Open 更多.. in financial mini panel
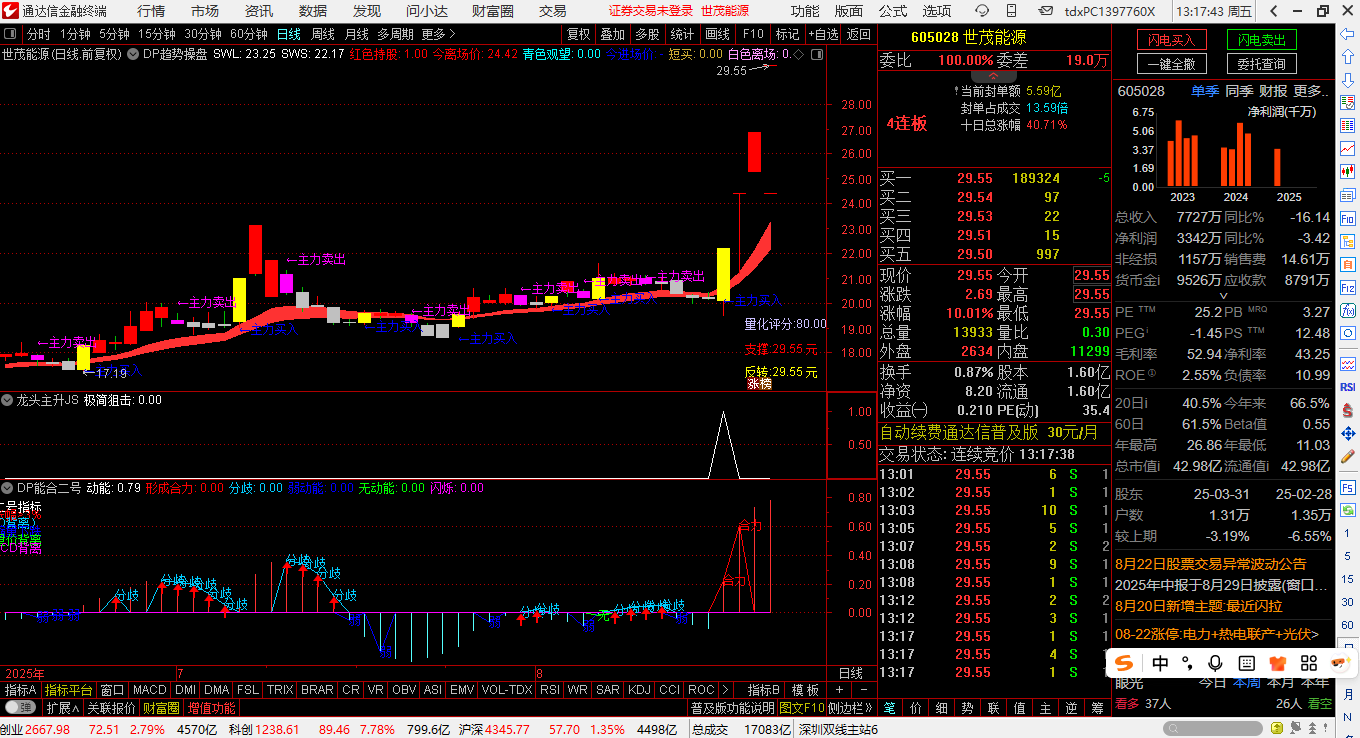Viewport: 1360px width, 738px height. coord(1311,91)
